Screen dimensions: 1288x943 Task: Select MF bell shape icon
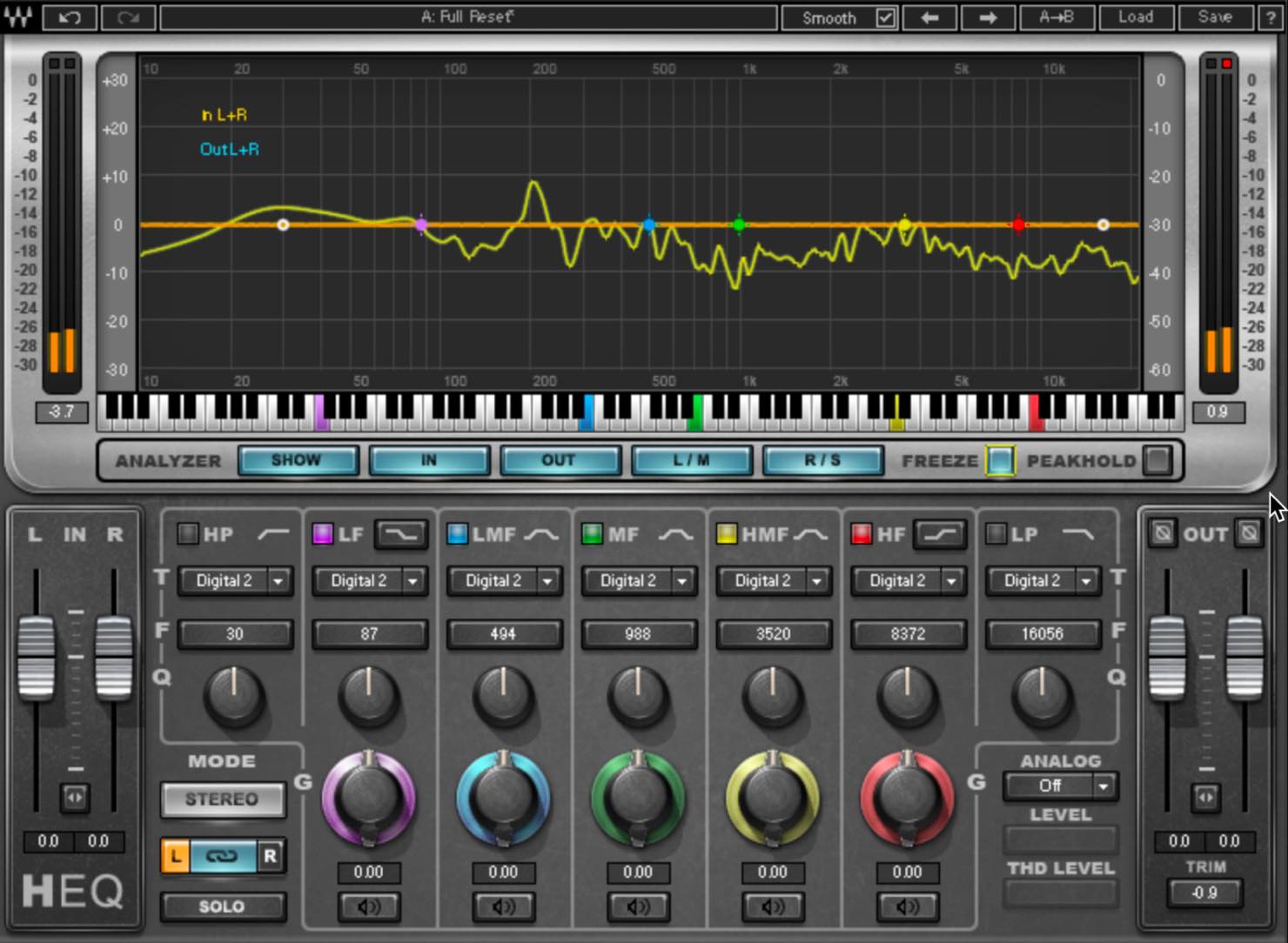point(675,534)
